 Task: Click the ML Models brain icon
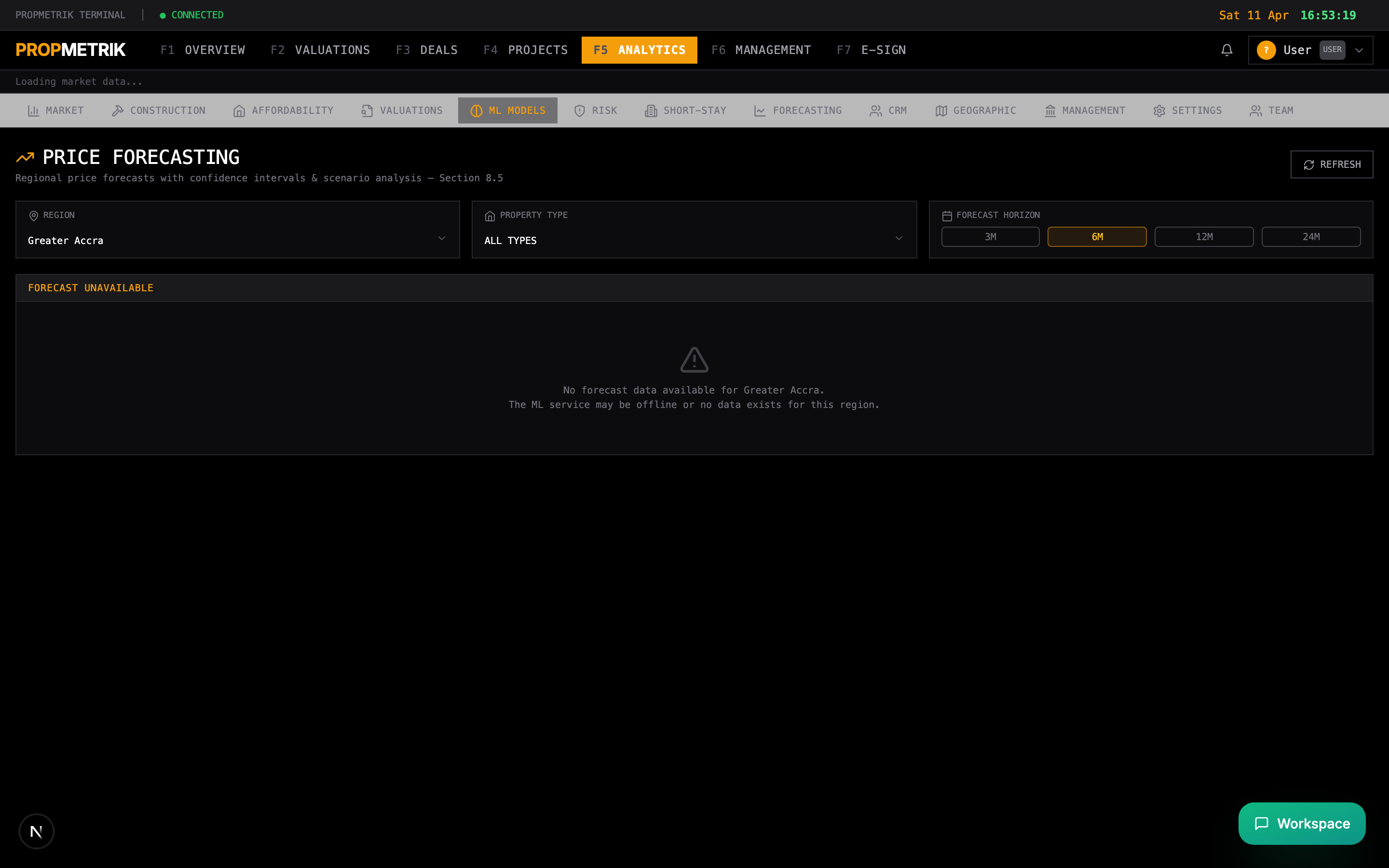(477, 111)
